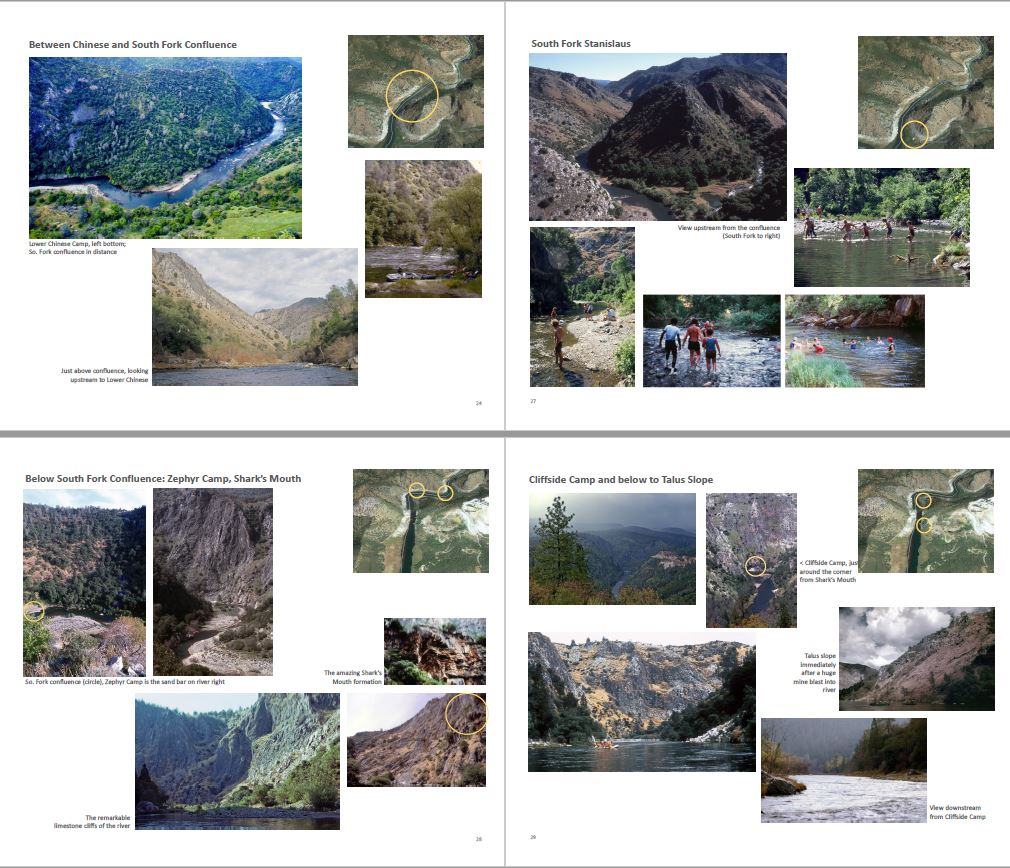Image resolution: width=1010 pixels, height=868 pixels.
Task: Click the 'View upstream from the confluence' caption
Action: [729, 232]
